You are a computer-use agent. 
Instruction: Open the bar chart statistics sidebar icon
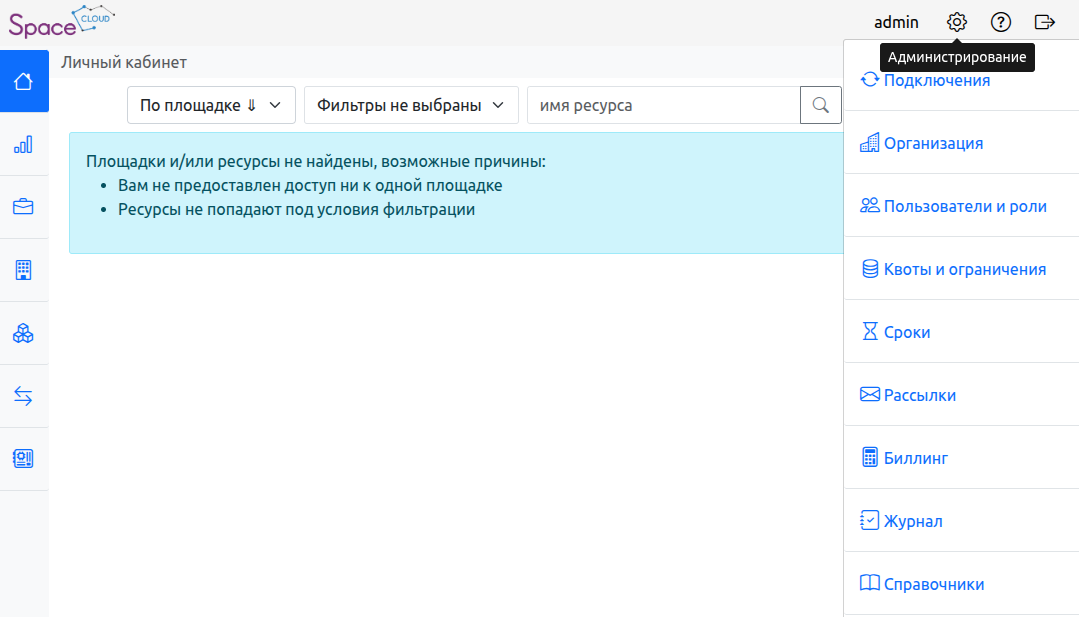[24, 144]
